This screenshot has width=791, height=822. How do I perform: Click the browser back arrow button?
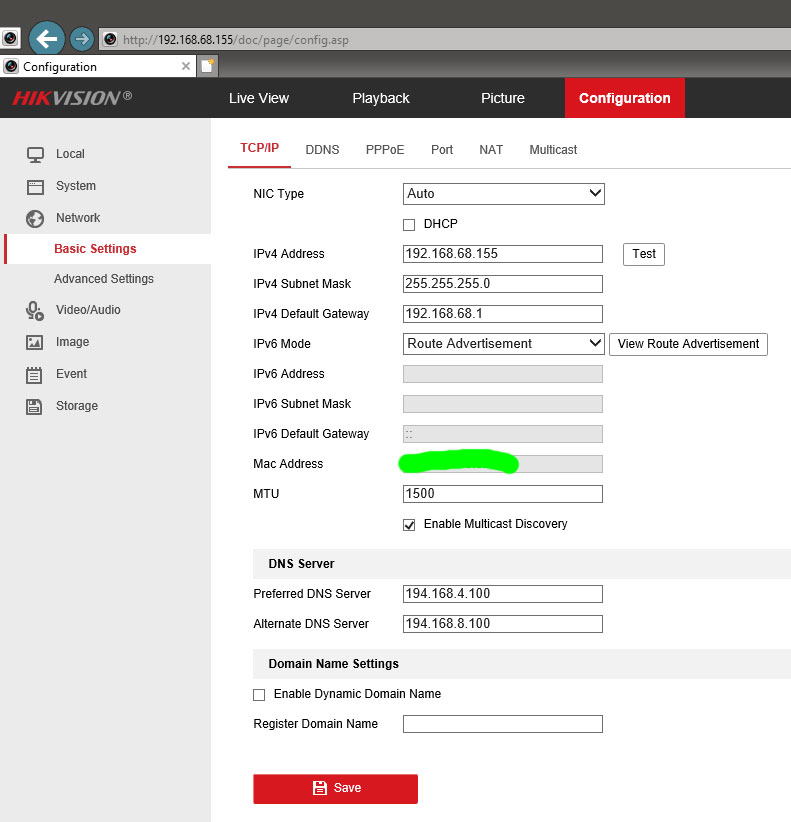(47, 38)
